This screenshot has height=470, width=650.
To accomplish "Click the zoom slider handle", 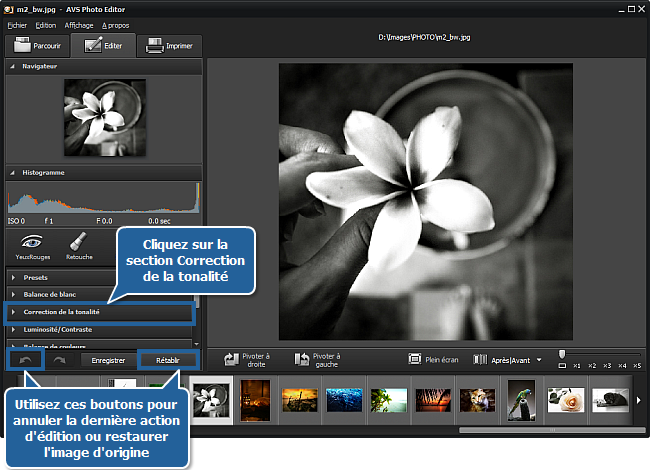I will 563,353.
